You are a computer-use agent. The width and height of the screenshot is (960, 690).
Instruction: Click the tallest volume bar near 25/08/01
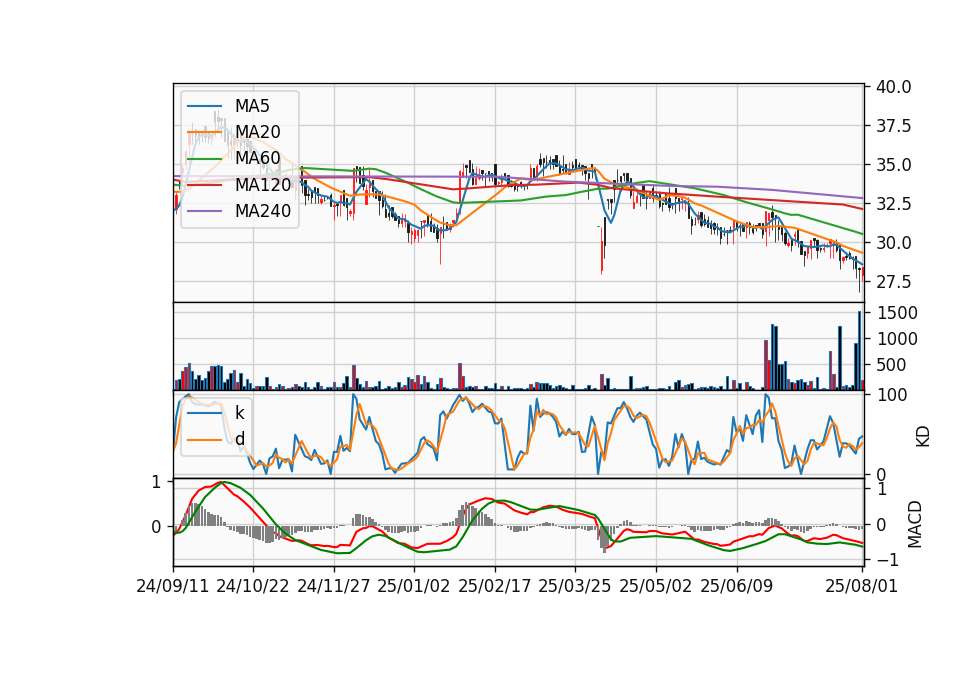[x=860, y=350]
